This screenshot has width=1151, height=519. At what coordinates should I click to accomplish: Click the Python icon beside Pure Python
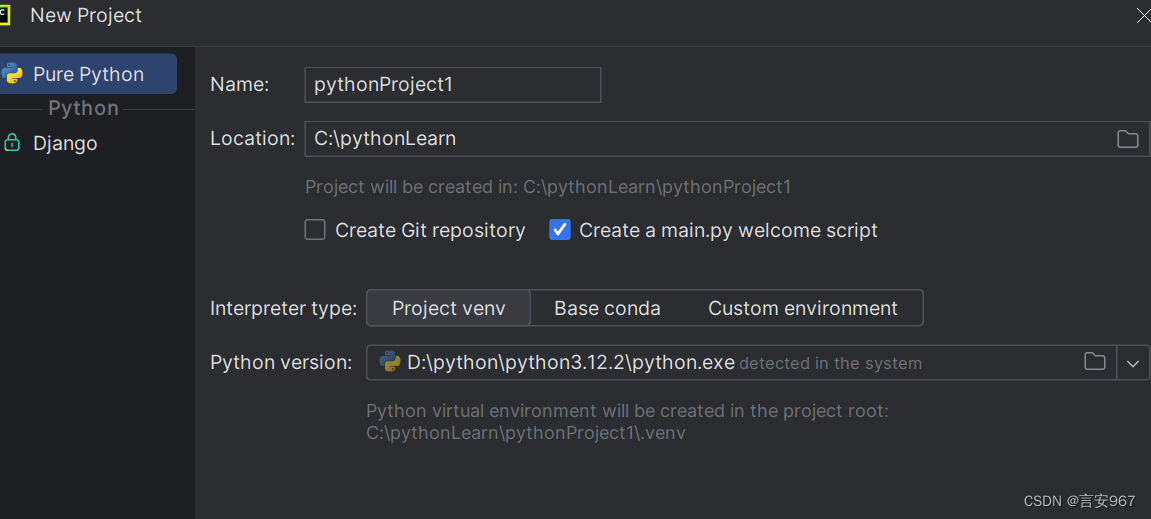(12, 74)
